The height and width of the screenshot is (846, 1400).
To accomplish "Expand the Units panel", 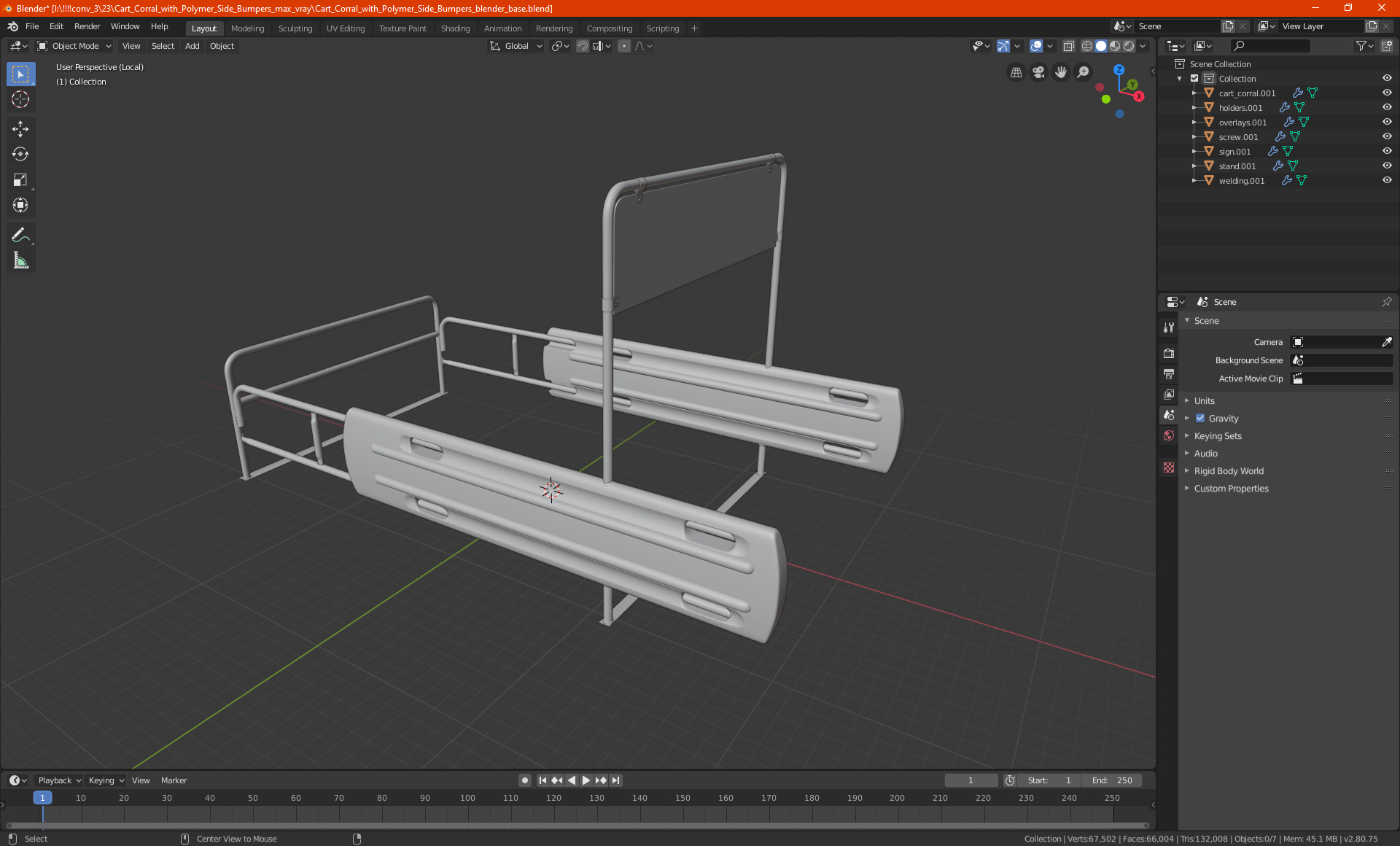I will point(1204,401).
